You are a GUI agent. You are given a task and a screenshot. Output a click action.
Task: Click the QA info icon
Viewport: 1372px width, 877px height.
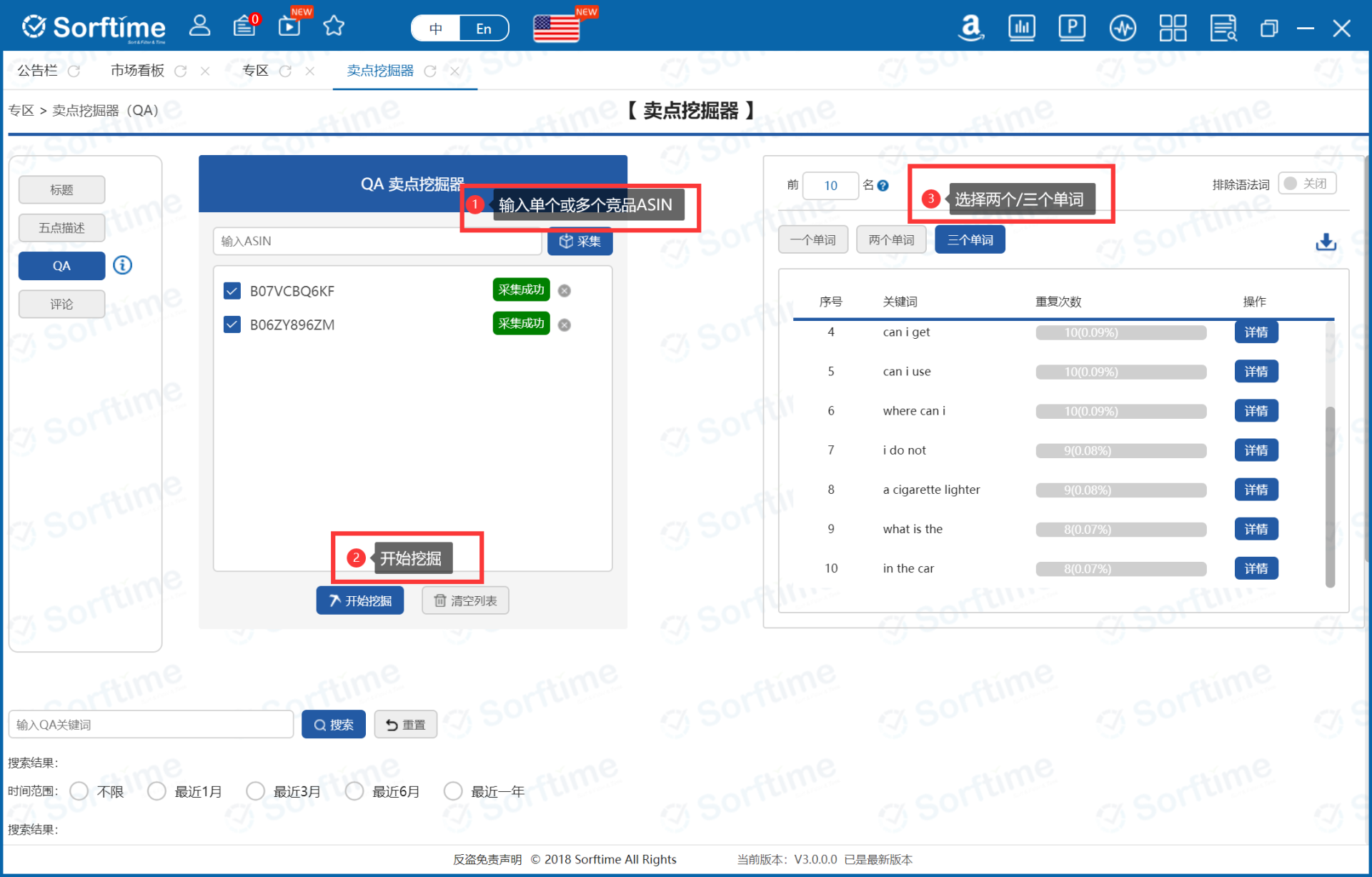click(x=123, y=265)
